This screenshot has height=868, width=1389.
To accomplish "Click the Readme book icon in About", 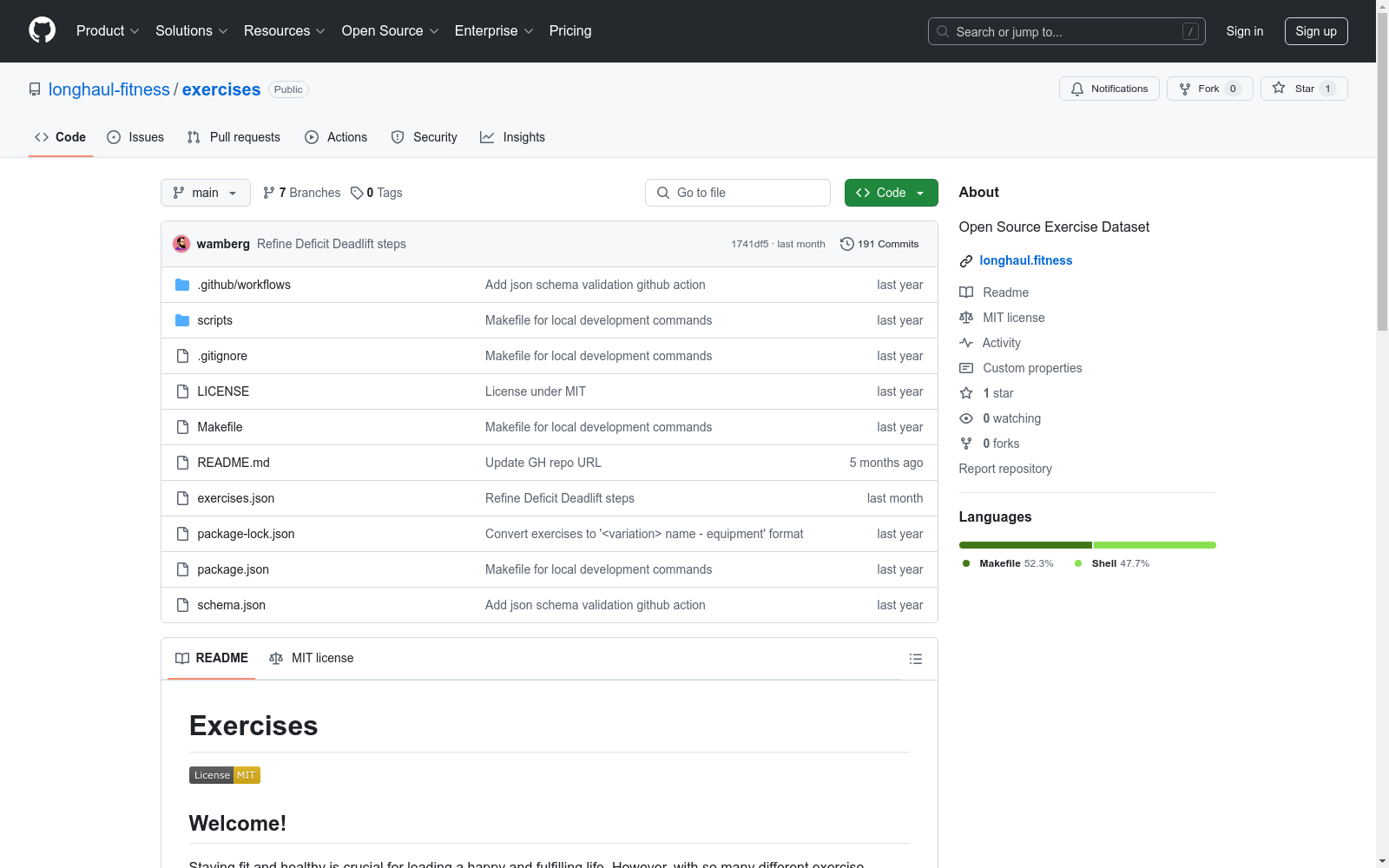I will (966, 293).
